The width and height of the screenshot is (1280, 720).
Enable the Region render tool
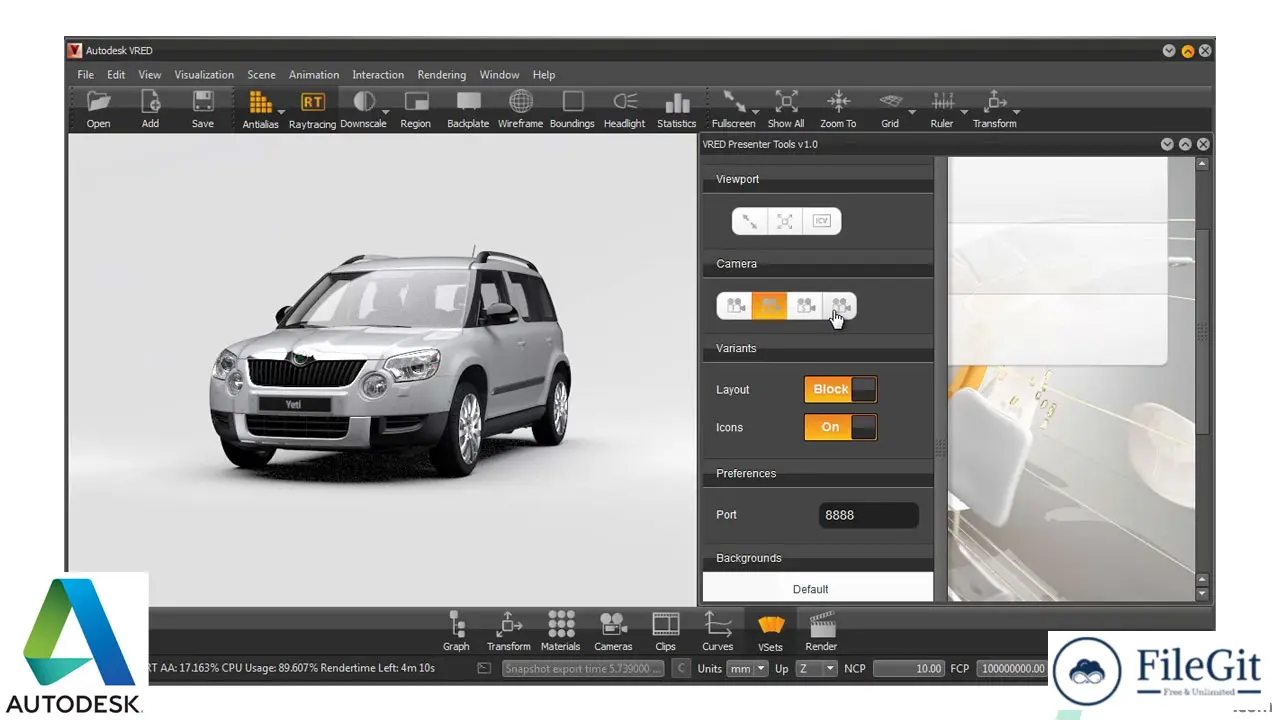coord(415,109)
